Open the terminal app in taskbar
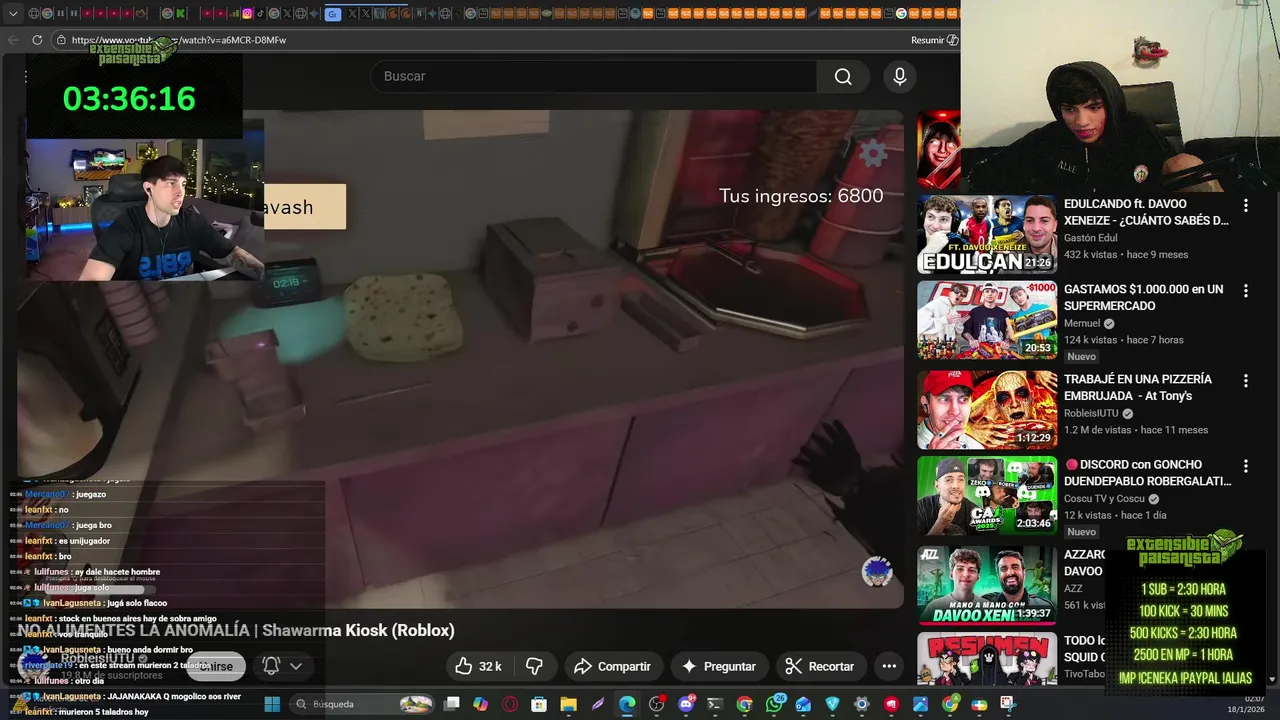 pyautogui.click(x=715, y=704)
